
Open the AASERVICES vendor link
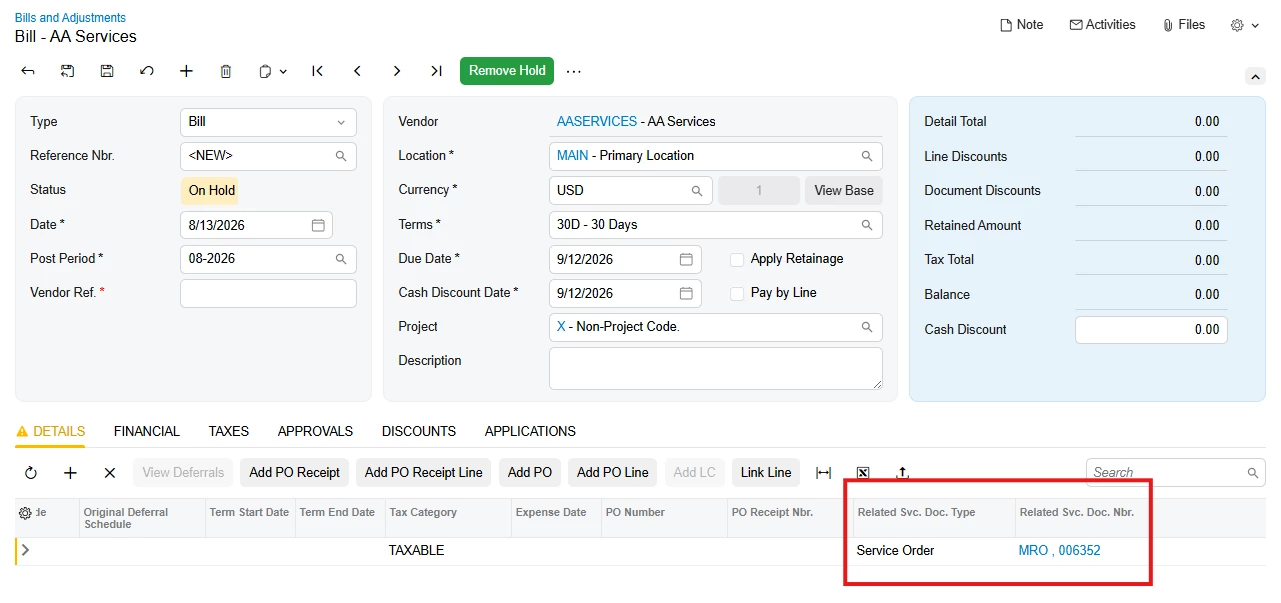597,122
